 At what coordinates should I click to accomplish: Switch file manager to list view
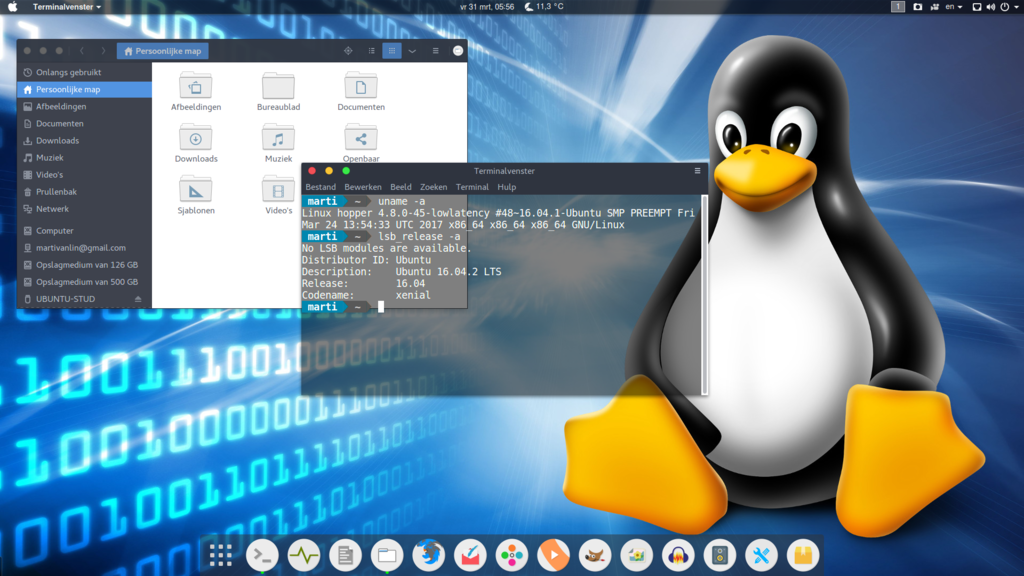pos(372,51)
